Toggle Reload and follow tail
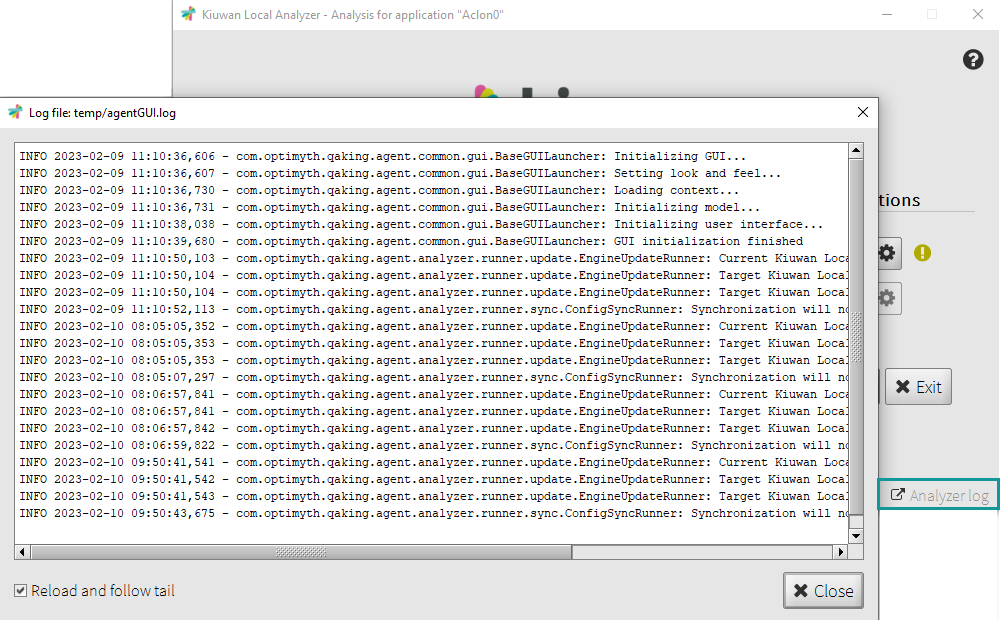This screenshot has height=620, width=1000. click(x=20, y=590)
